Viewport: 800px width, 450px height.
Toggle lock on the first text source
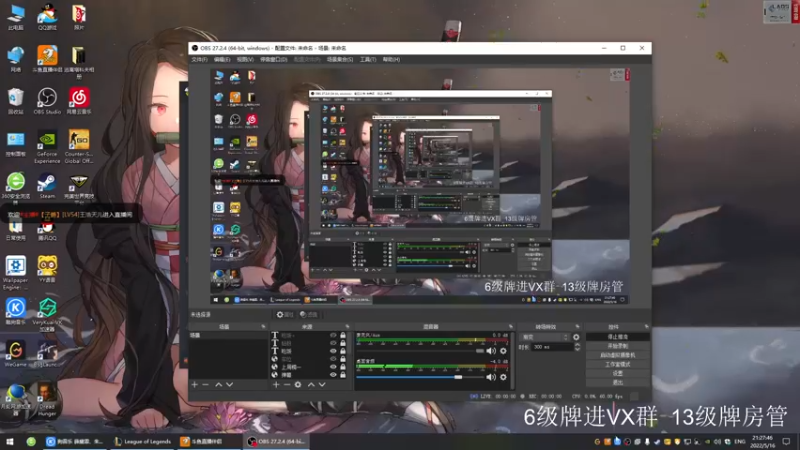[343, 335]
